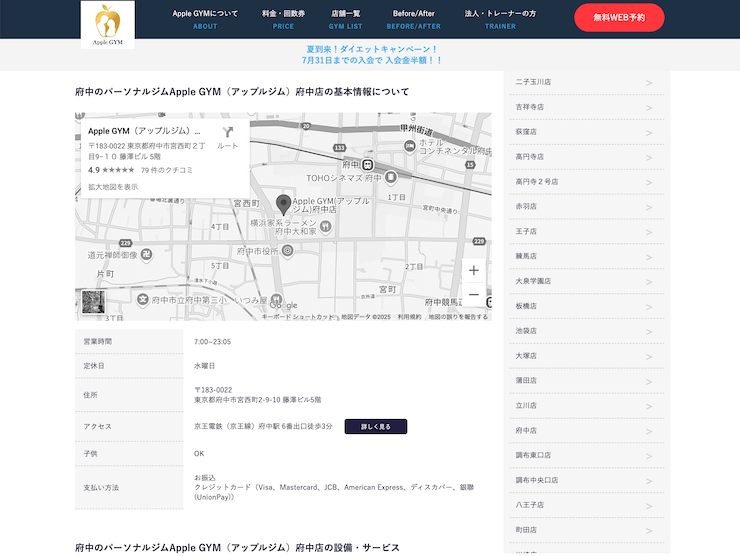Screen dimensions: 740x556
Task: Open 法人・トレーナーの方 TRAINER menu
Action: tap(500, 19)
